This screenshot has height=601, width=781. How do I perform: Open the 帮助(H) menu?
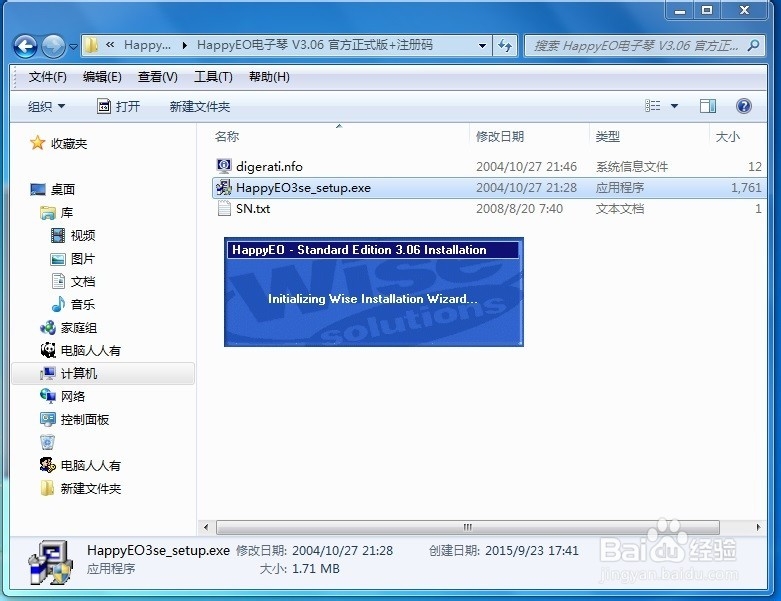(269, 77)
